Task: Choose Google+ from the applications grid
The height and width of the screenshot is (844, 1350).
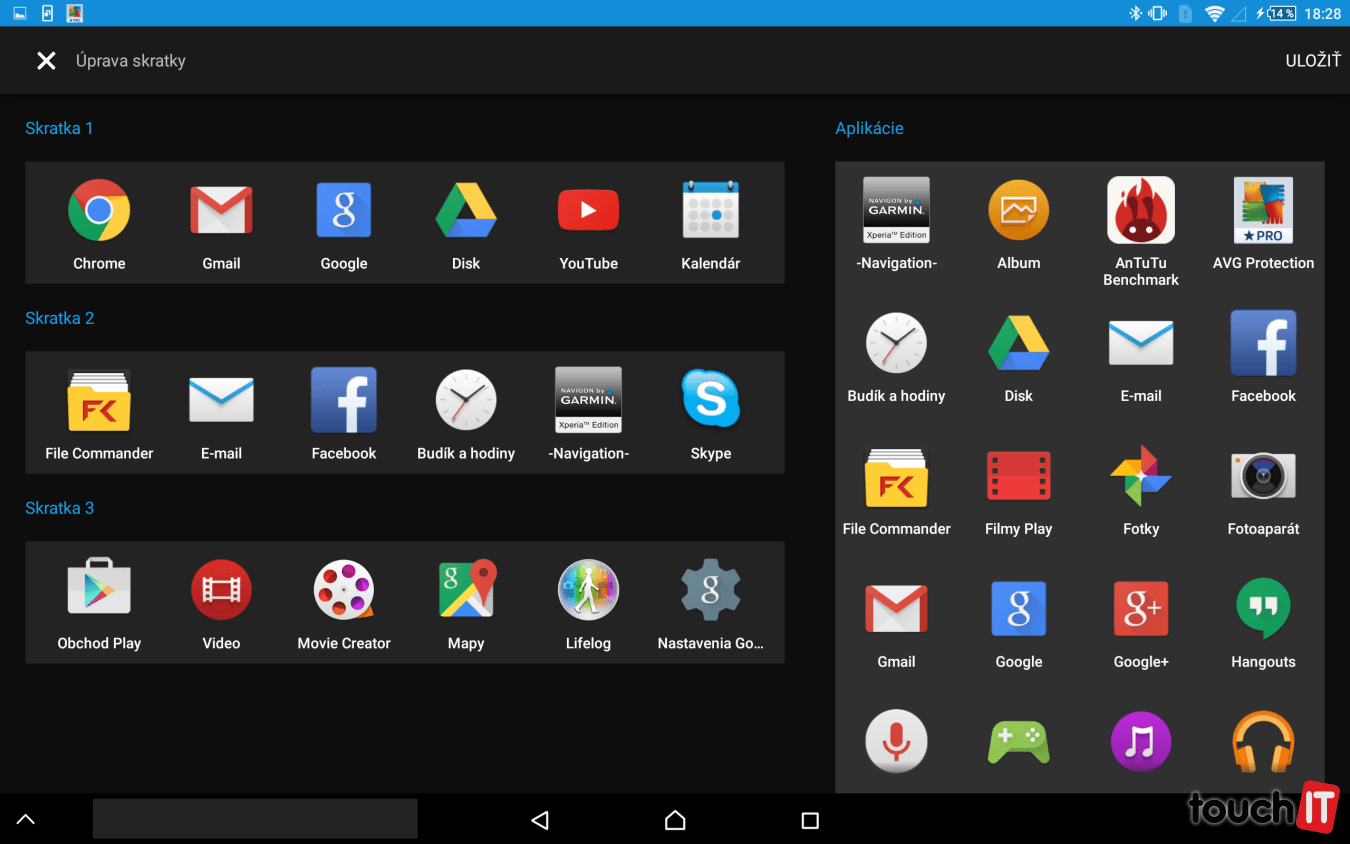Action: click(1140, 609)
